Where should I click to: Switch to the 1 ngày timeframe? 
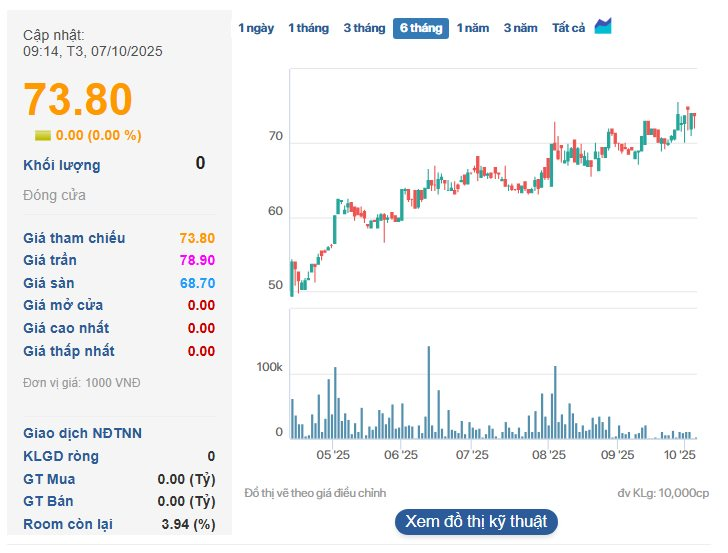(256, 28)
